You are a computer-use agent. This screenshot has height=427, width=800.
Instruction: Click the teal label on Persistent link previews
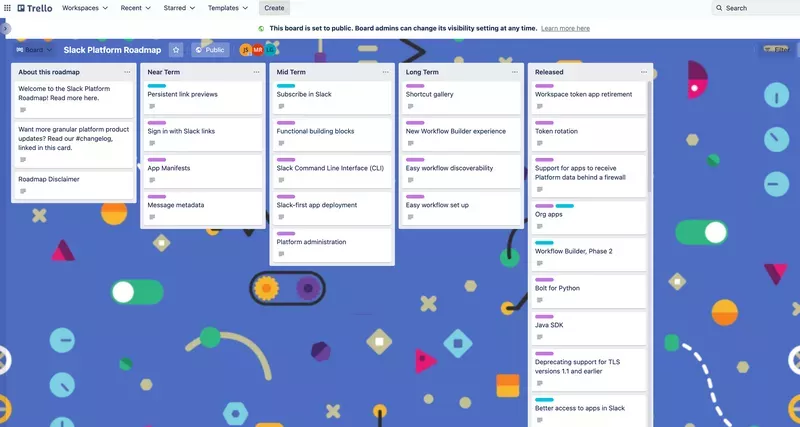point(157,86)
